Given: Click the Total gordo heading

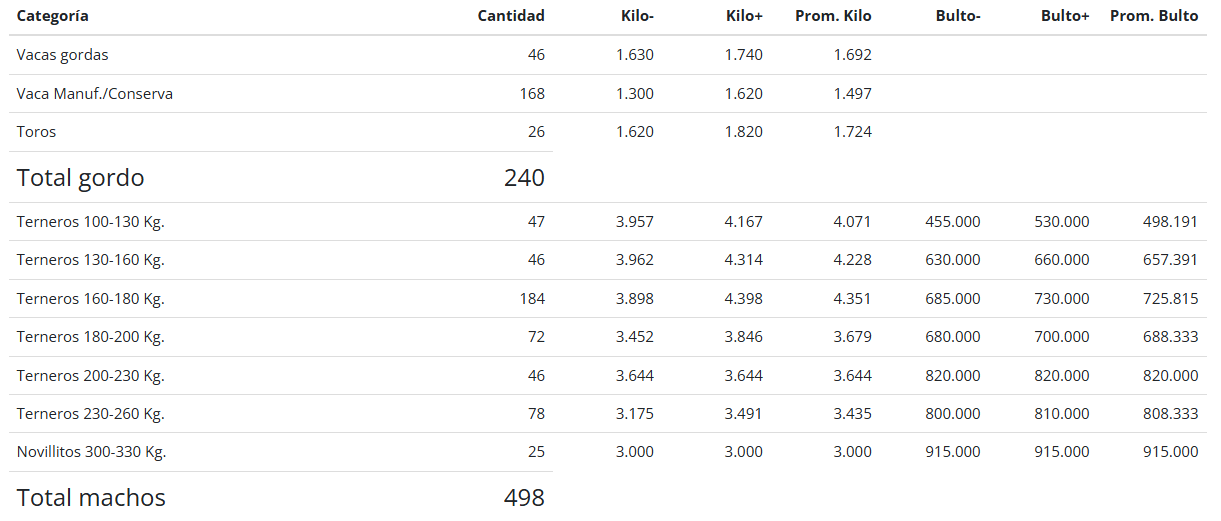Looking at the screenshot, I should (80, 178).
